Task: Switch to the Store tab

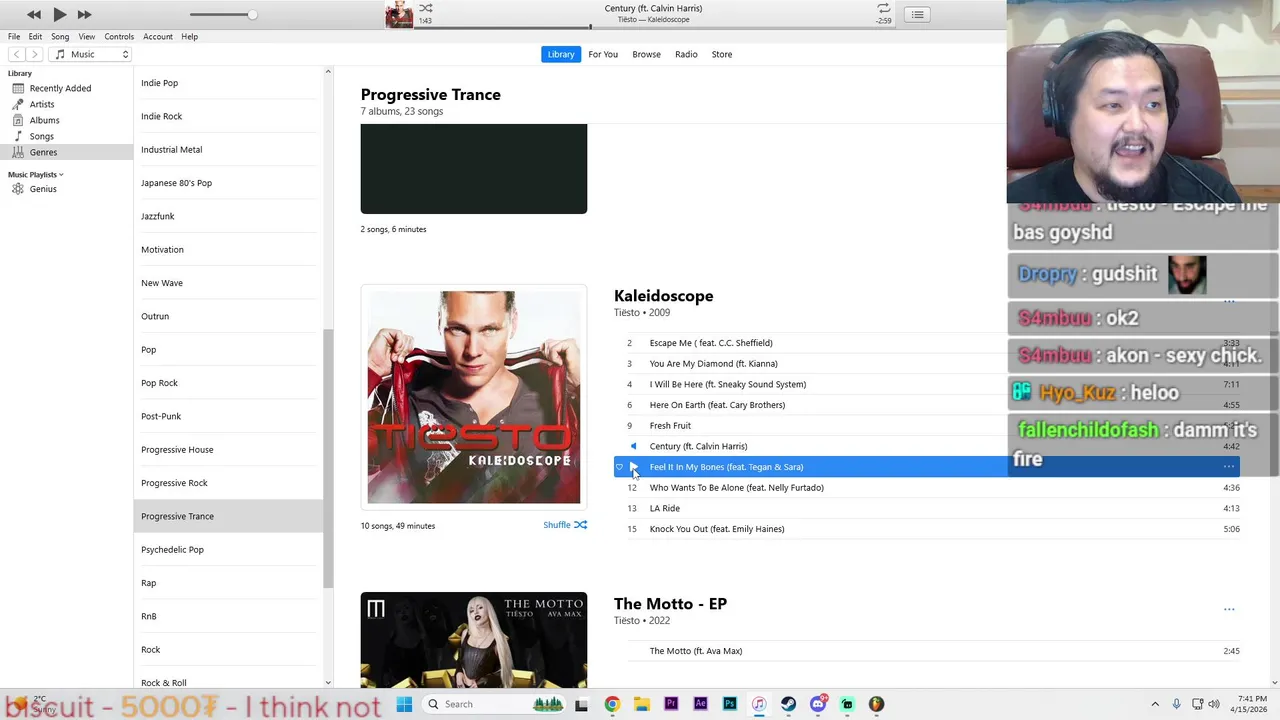Action: (x=722, y=54)
